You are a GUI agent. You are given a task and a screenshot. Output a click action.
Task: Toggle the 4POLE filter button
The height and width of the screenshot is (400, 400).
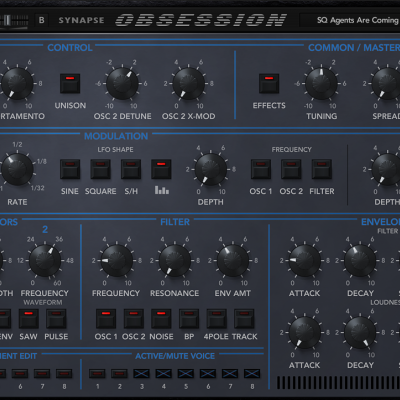pyautogui.click(x=217, y=319)
